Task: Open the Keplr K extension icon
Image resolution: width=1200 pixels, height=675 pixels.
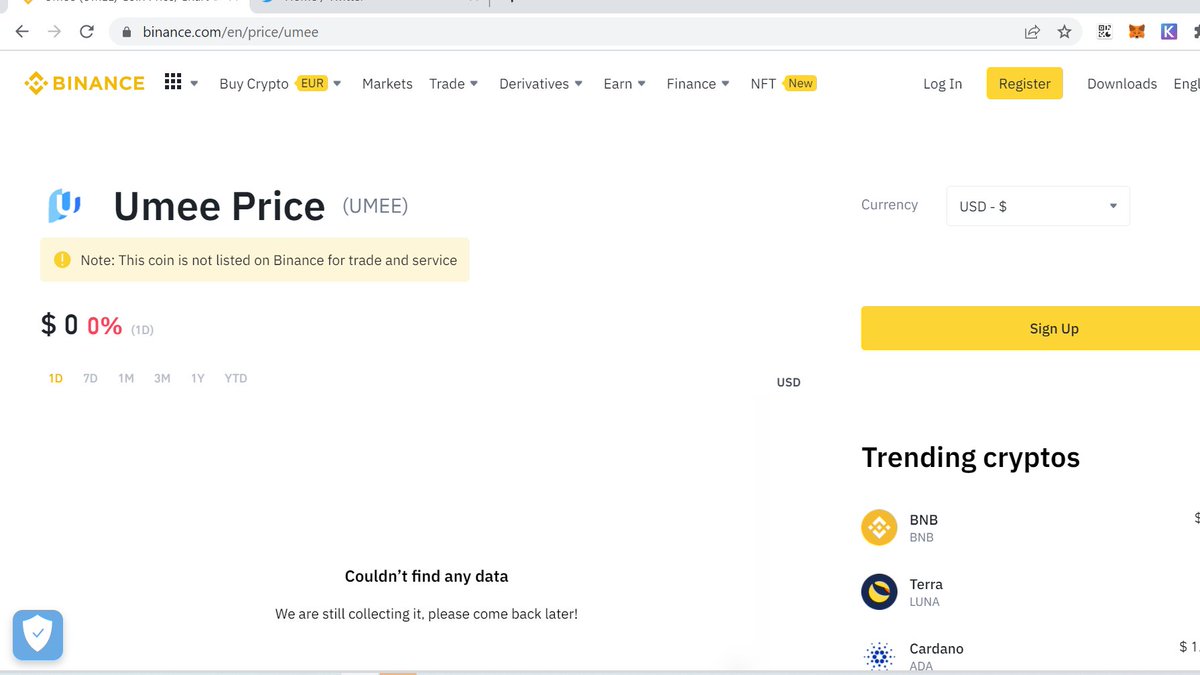Action: point(1169,32)
